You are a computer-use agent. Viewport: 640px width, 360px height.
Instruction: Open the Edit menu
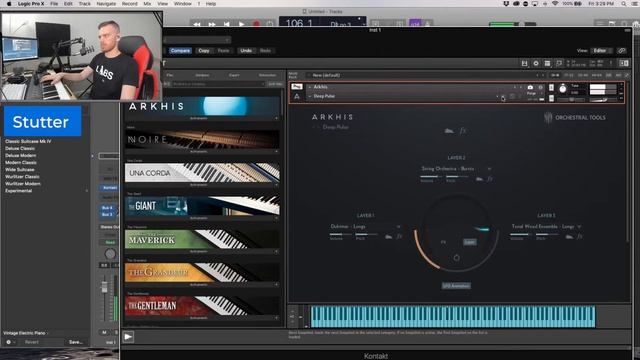[68, 4]
